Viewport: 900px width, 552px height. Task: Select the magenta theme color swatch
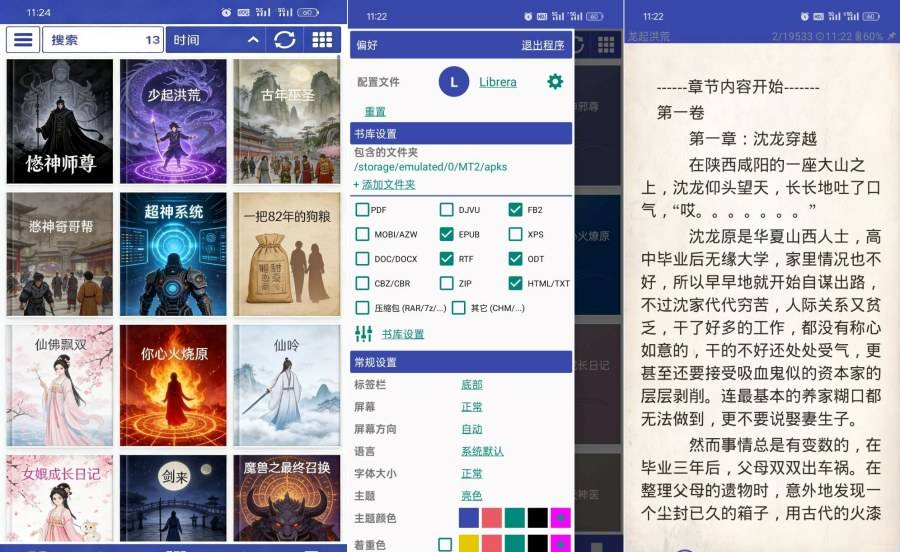click(561, 518)
